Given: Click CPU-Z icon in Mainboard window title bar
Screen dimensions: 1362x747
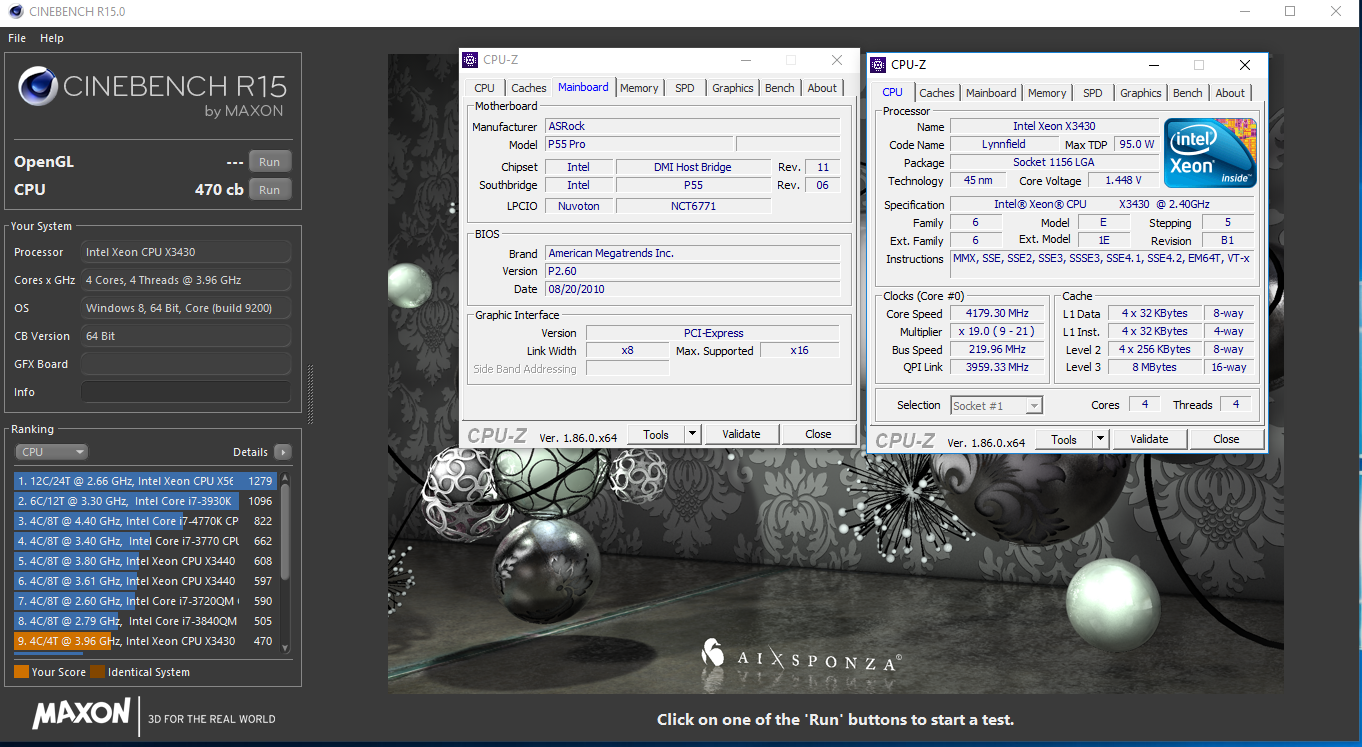Looking at the screenshot, I should (471, 60).
